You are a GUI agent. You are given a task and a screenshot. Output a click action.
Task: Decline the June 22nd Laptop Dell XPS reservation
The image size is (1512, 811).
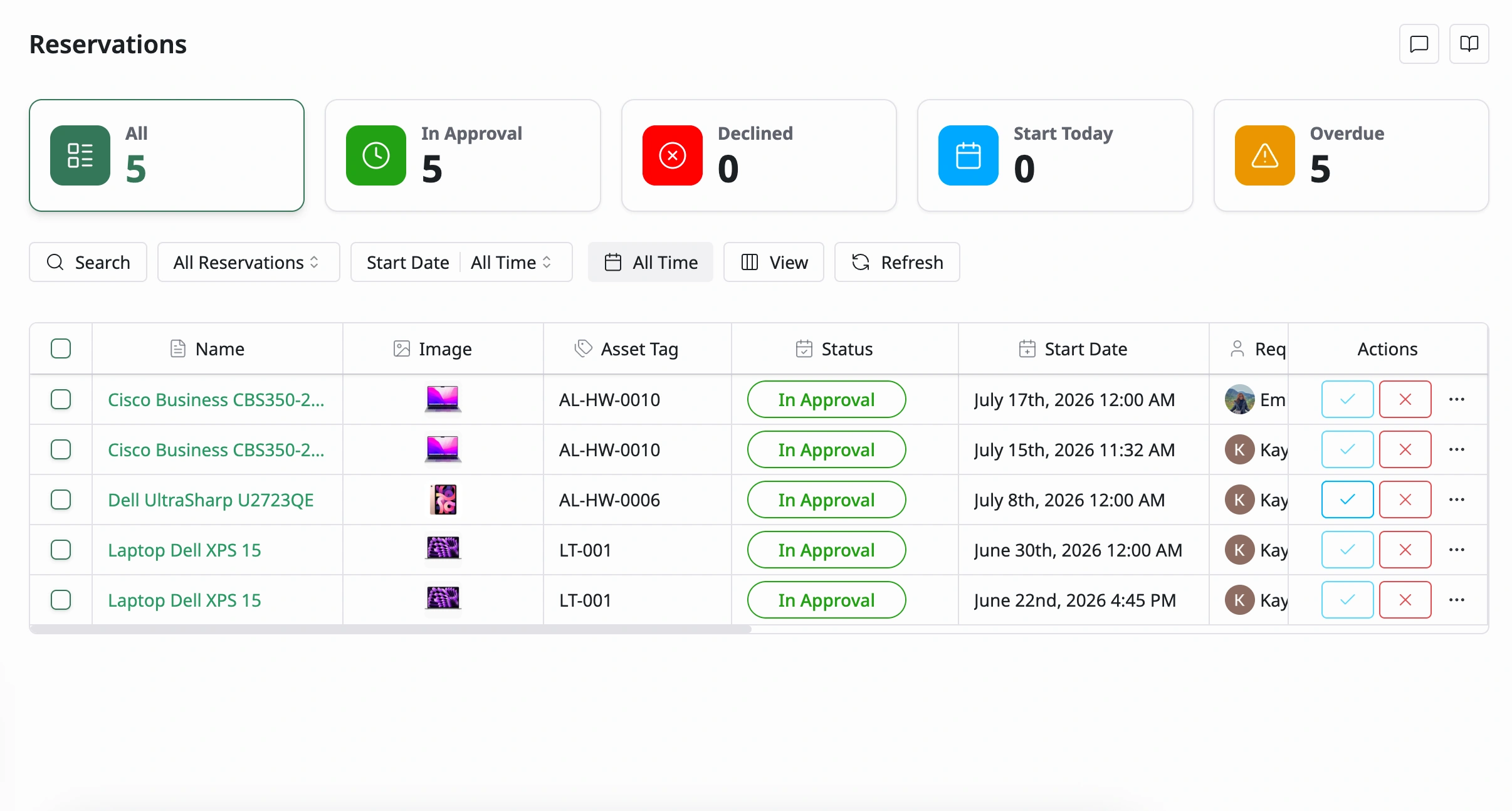click(1405, 600)
